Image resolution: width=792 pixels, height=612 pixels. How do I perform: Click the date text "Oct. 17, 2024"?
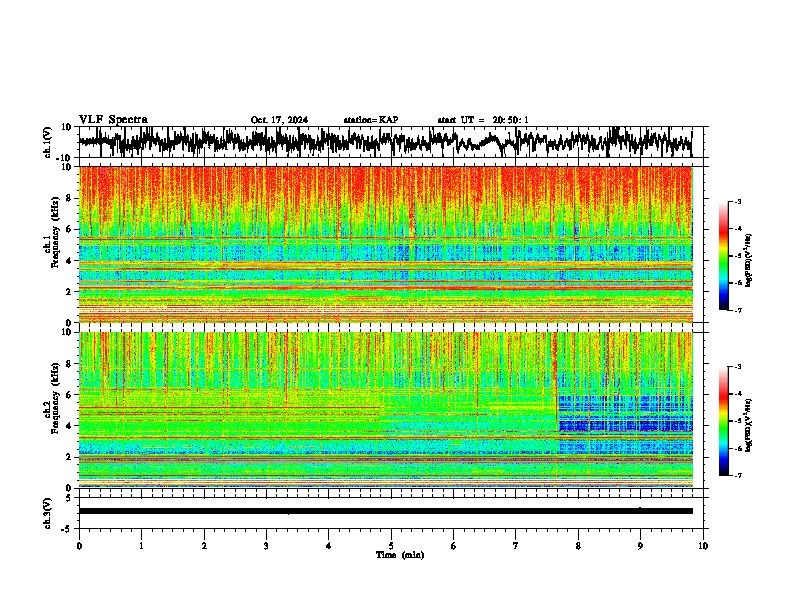pyautogui.click(x=279, y=120)
